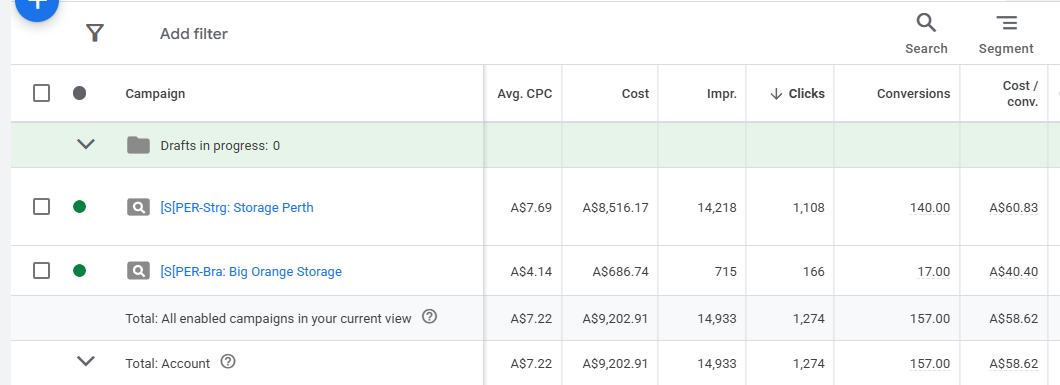Sort by the Clicks column header
Screen dimensions: 1060x385
click(798, 94)
